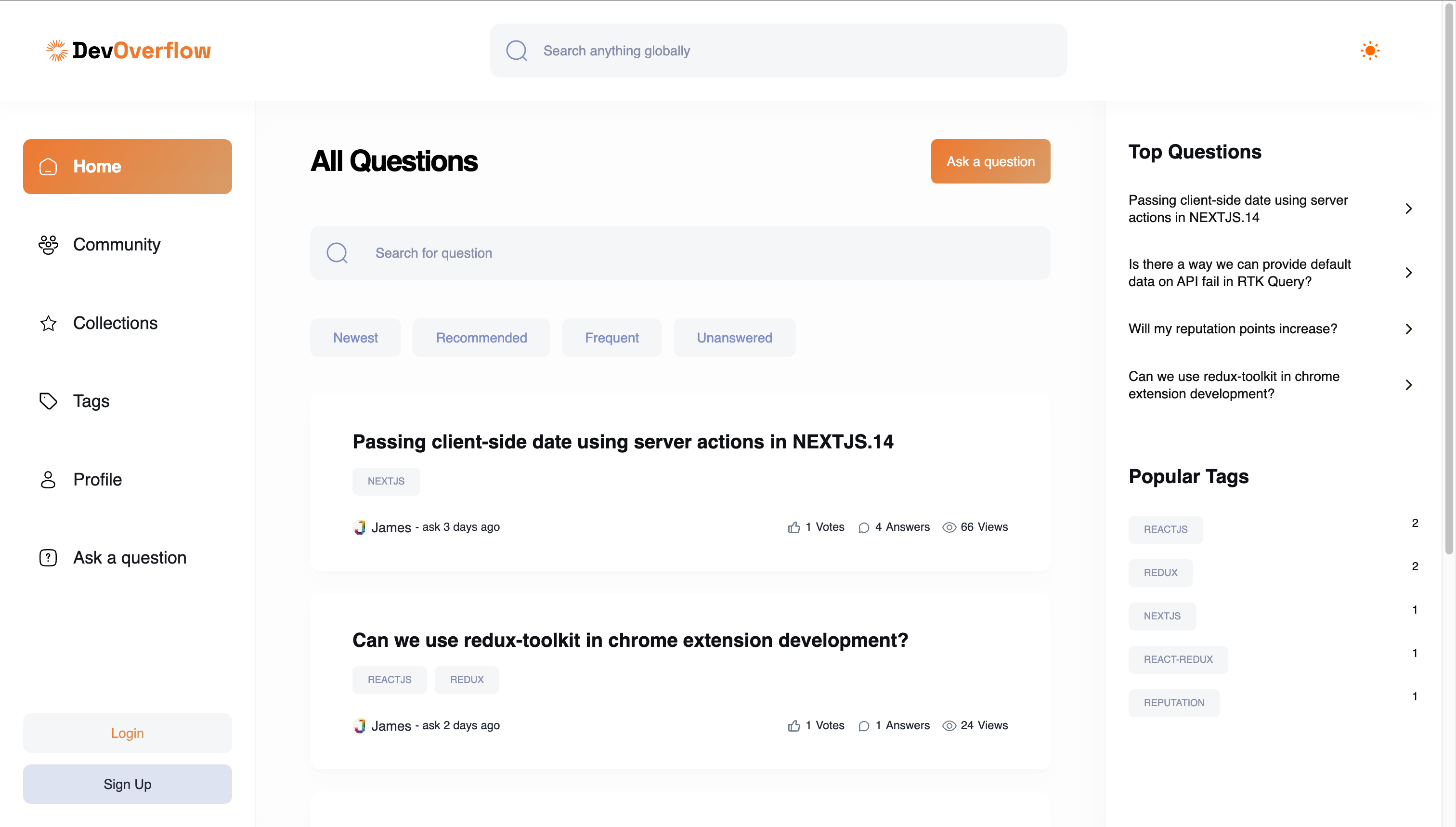Click REDUX tag on redux-toolkit question card
Screen dimensions: 1456x827
click(x=467, y=680)
